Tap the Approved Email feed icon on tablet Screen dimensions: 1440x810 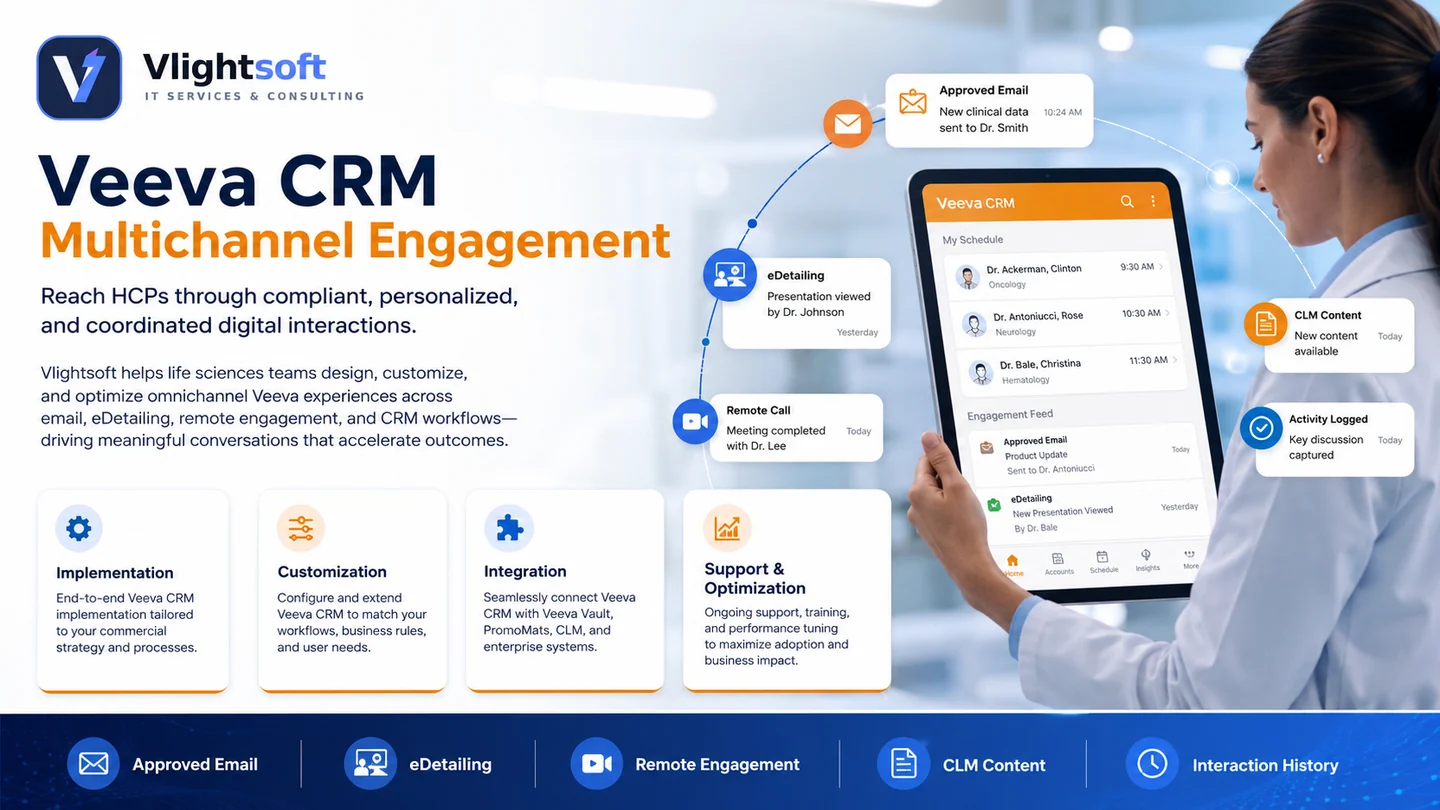click(x=987, y=448)
